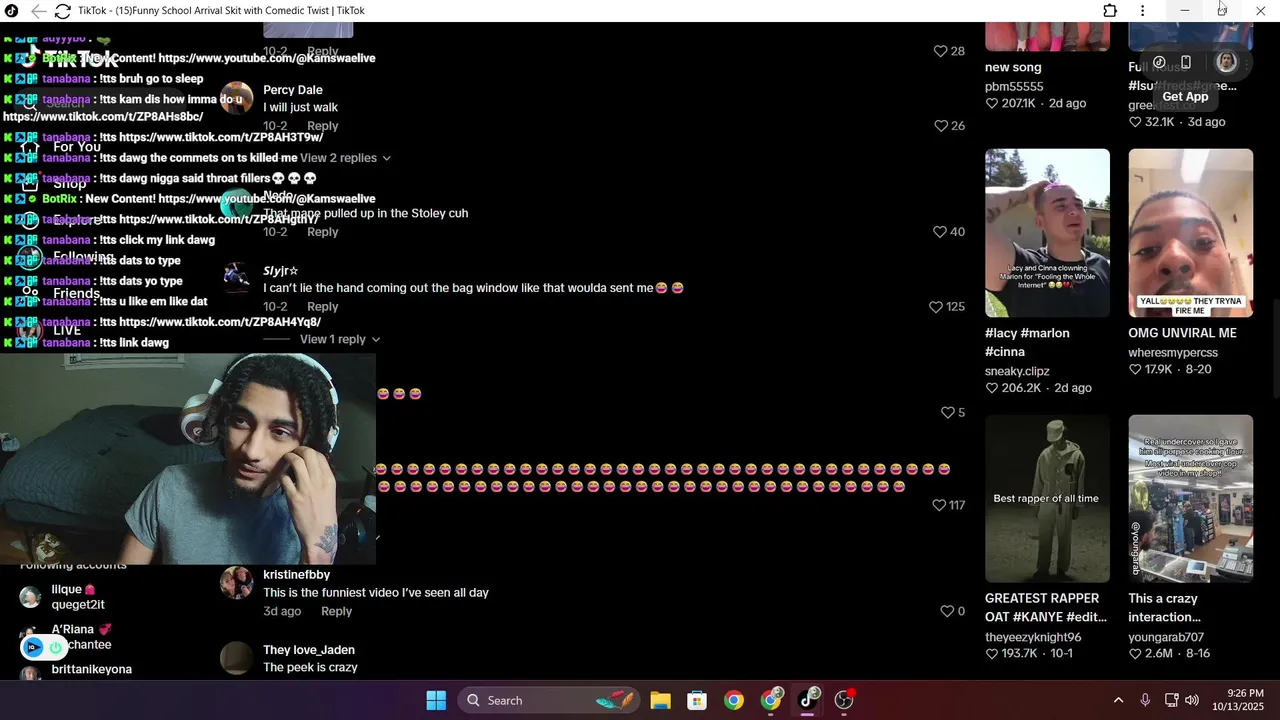
Task: Reply to Slyjr's hand comment
Action: (x=322, y=307)
